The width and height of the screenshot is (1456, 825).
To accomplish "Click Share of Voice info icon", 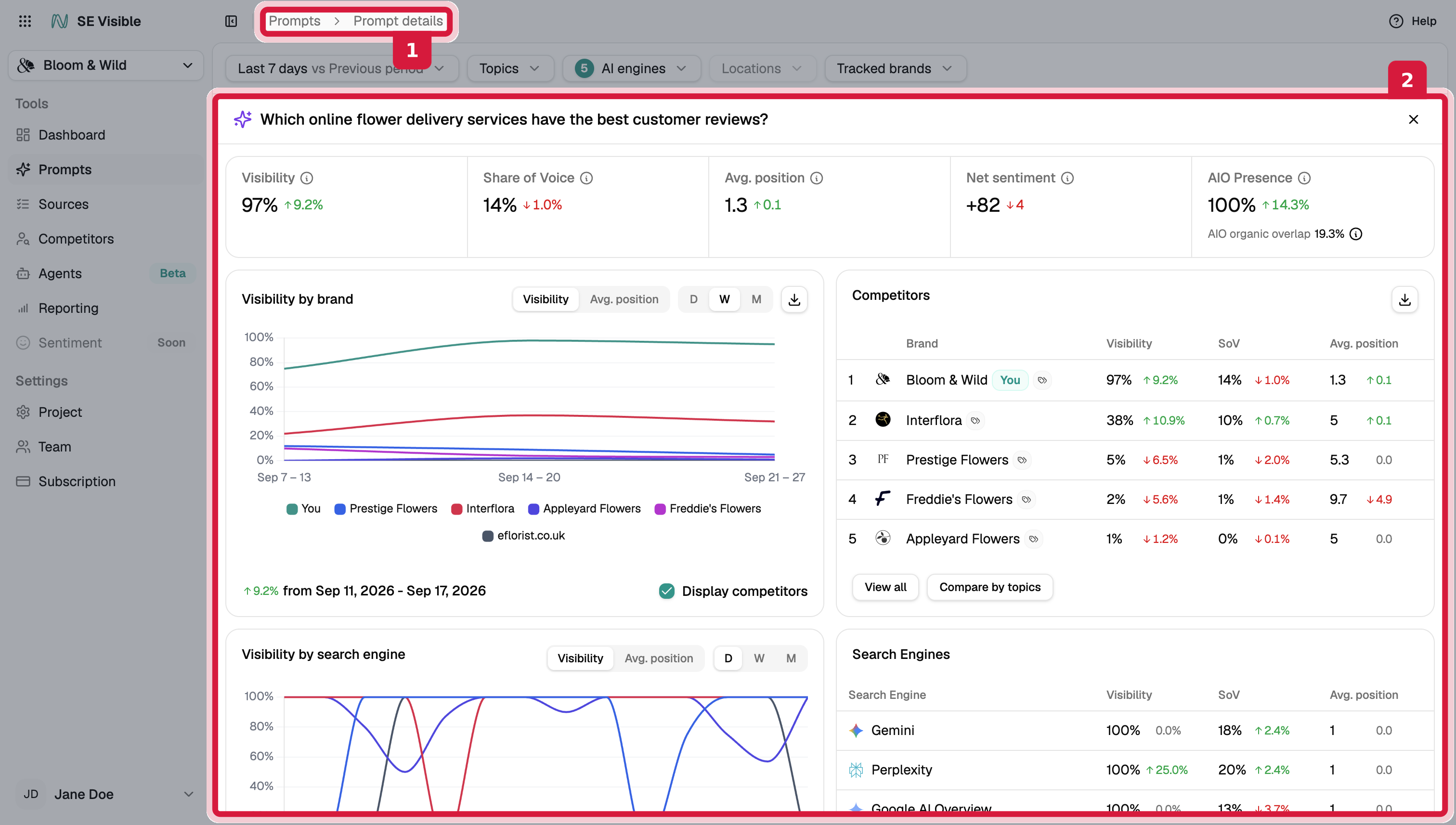I will pyautogui.click(x=586, y=178).
